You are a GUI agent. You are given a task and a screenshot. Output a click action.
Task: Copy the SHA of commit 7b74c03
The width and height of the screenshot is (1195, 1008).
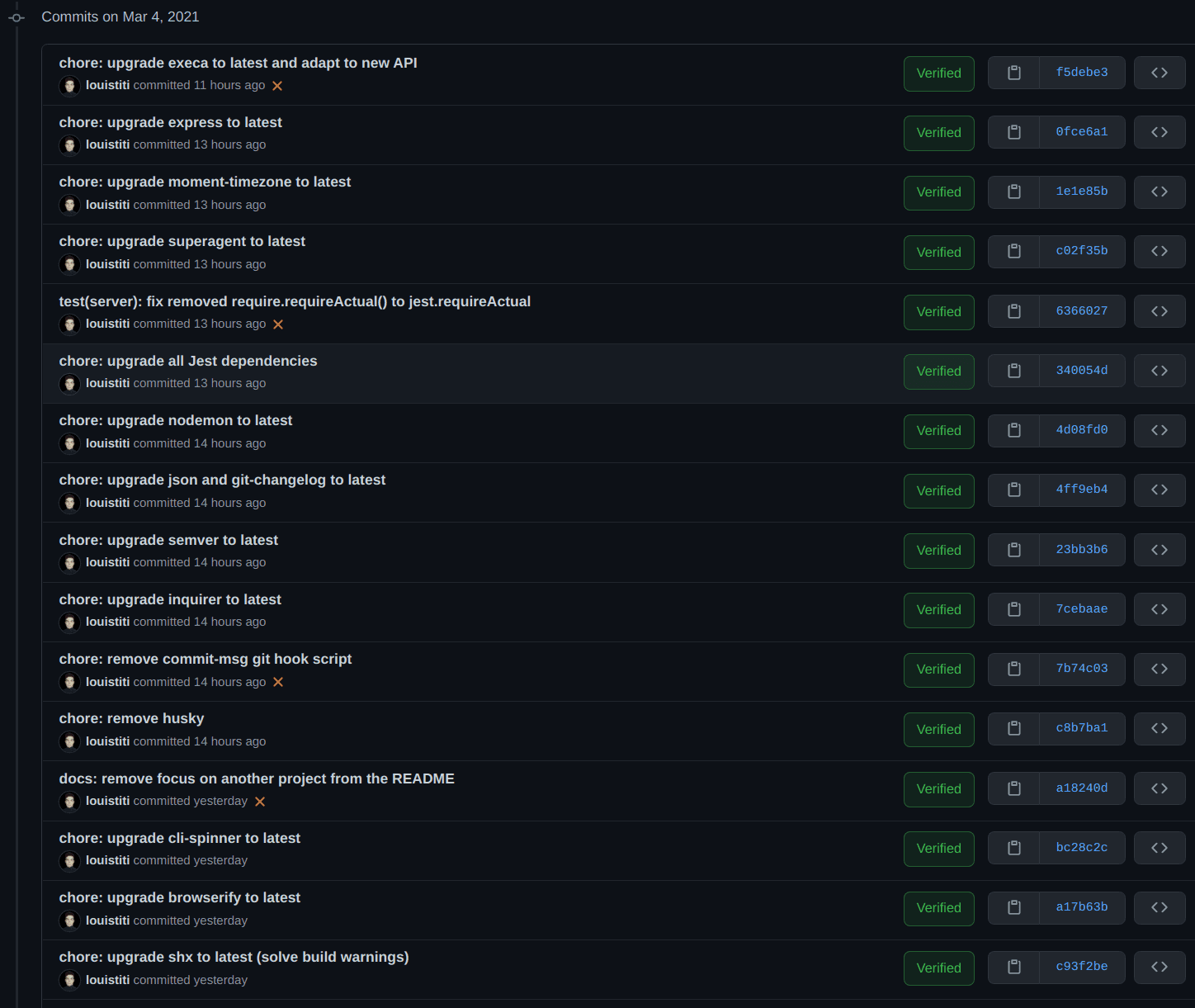(x=1013, y=669)
